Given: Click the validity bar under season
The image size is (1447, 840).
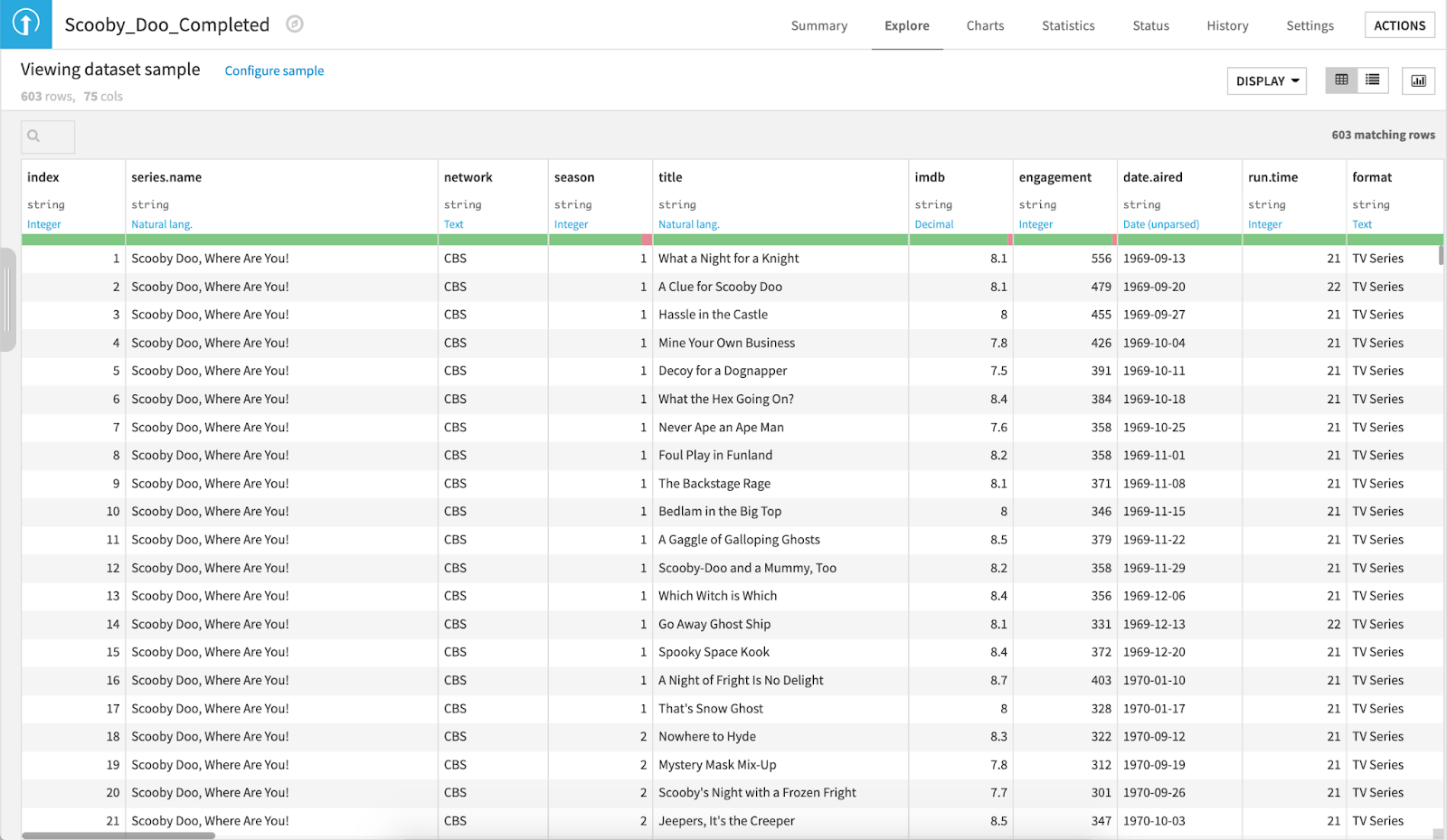Looking at the screenshot, I should pyautogui.click(x=601, y=240).
